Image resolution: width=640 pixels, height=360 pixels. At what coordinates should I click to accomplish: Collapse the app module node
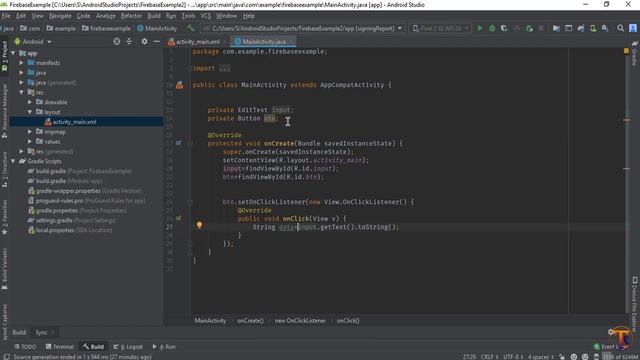pos(13,53)
